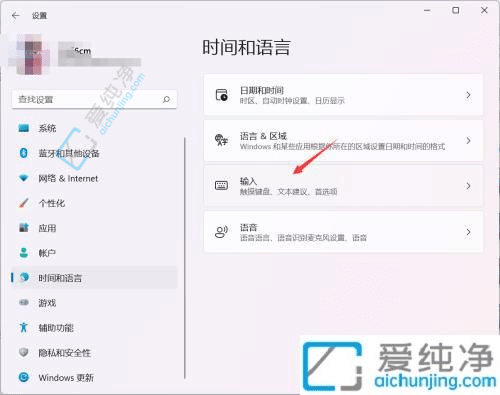
Task: Maximize the settings window
Action: tap(455, 11)
